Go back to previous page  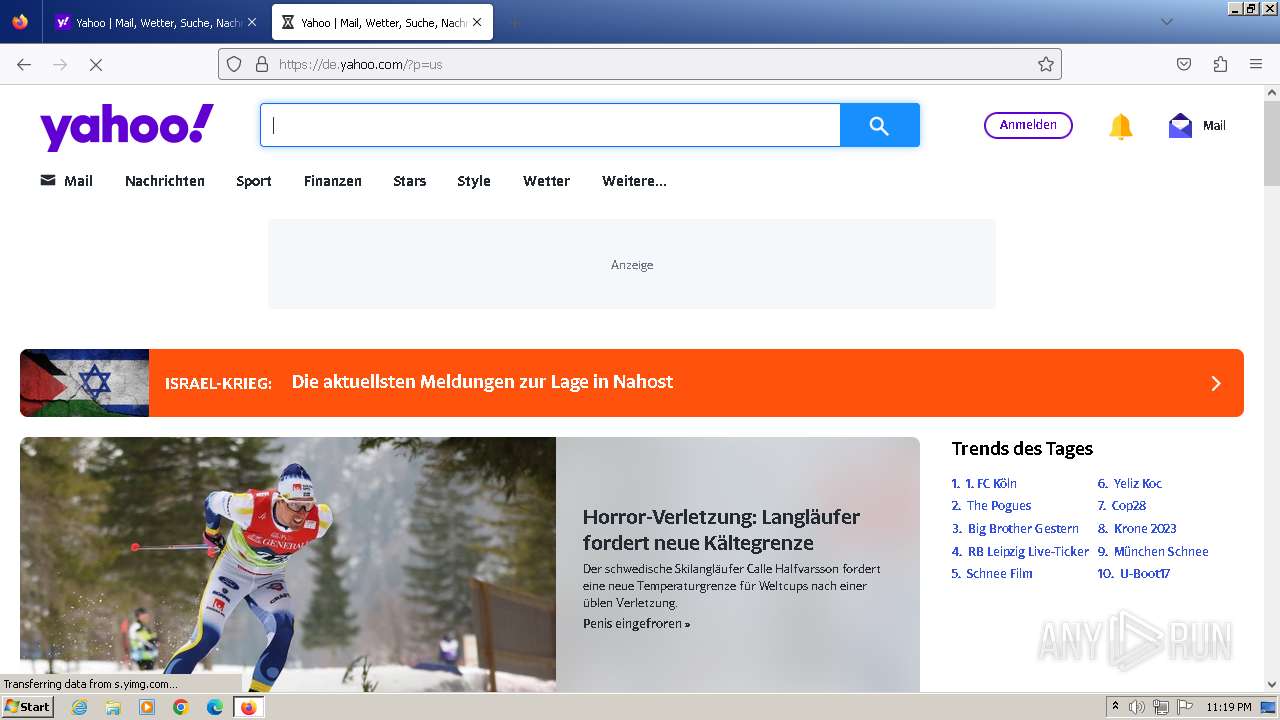coord(24,64)
